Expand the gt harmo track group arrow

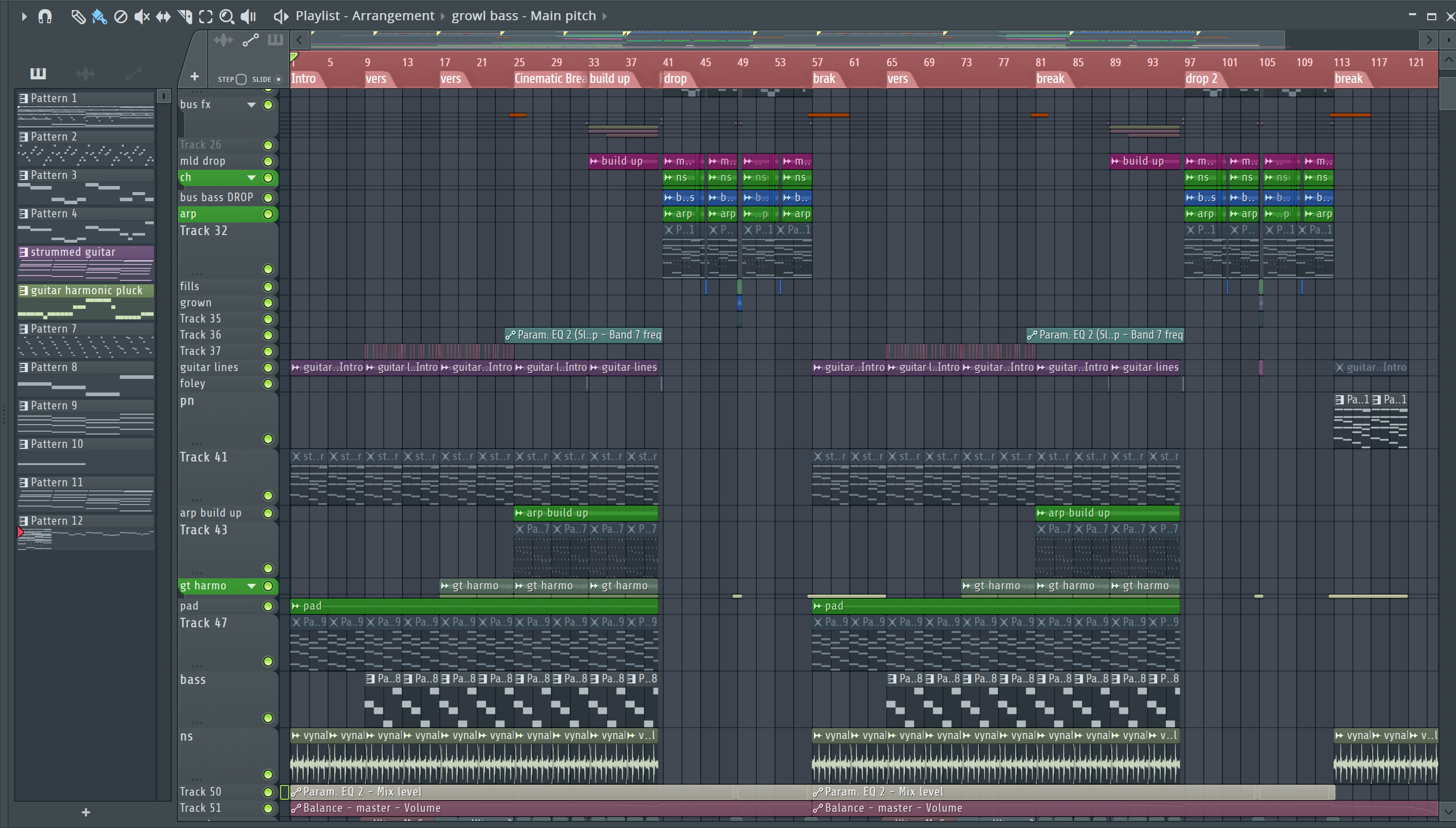click(x=251, y=586)
